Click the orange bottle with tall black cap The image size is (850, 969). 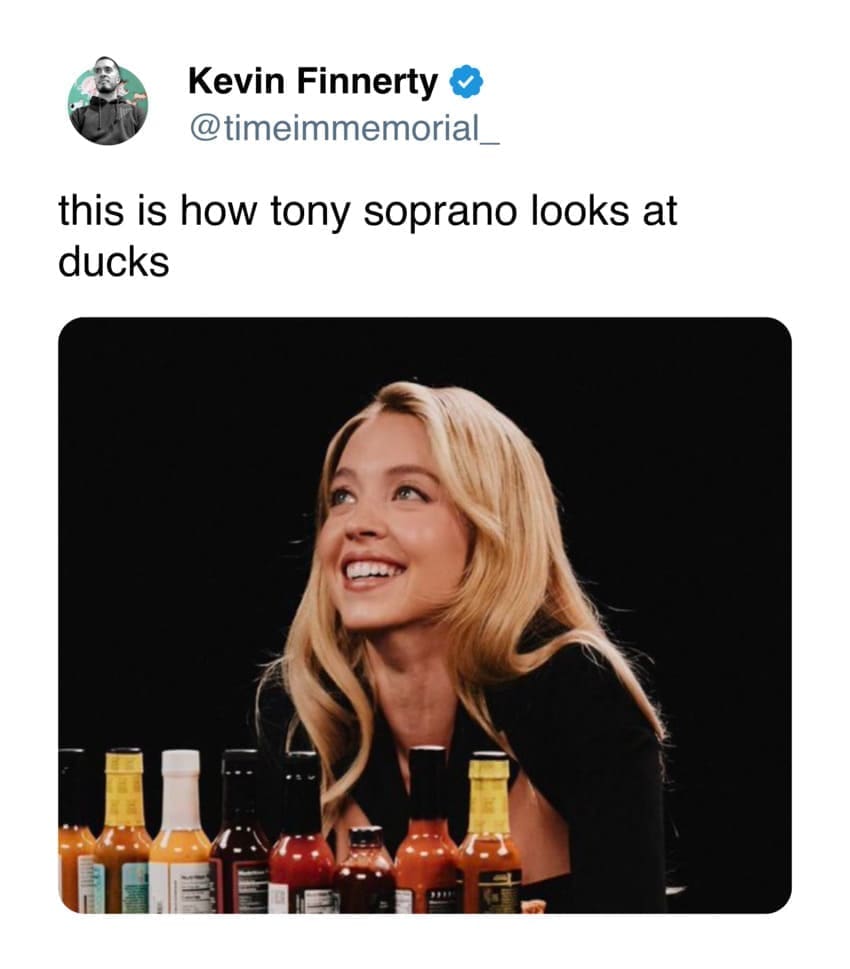click(x=427, y=840)
